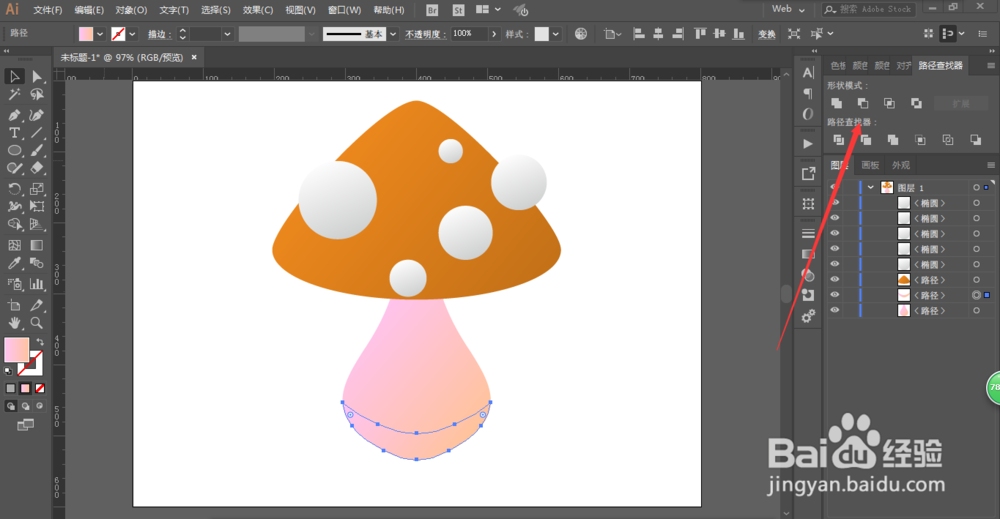This screenshot has width=1000, height=519.
Task: Hide the pink stem 路径 layer
Action: click(834, 310)
